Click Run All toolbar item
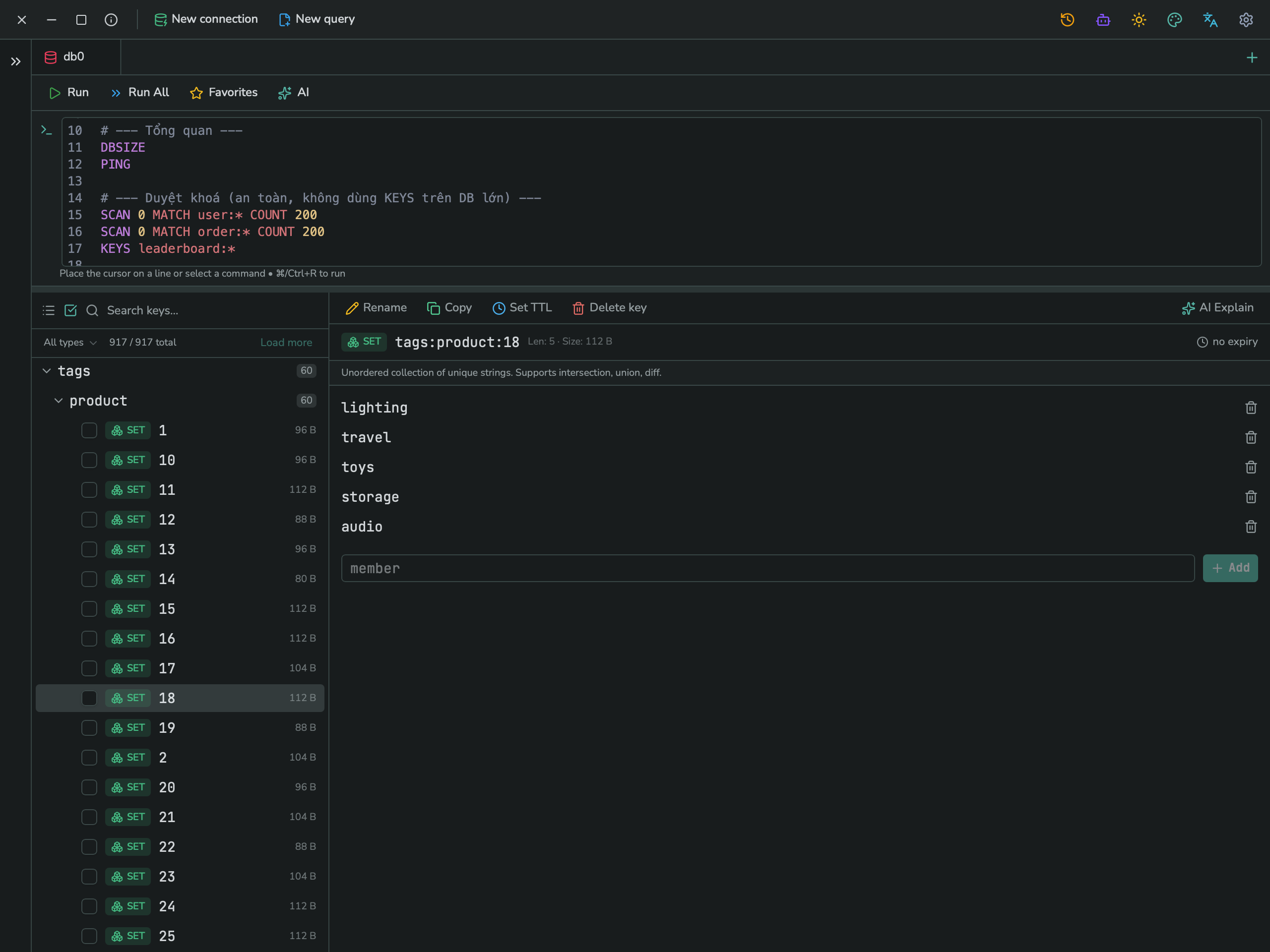1270x952 pixels. (140, 92)
